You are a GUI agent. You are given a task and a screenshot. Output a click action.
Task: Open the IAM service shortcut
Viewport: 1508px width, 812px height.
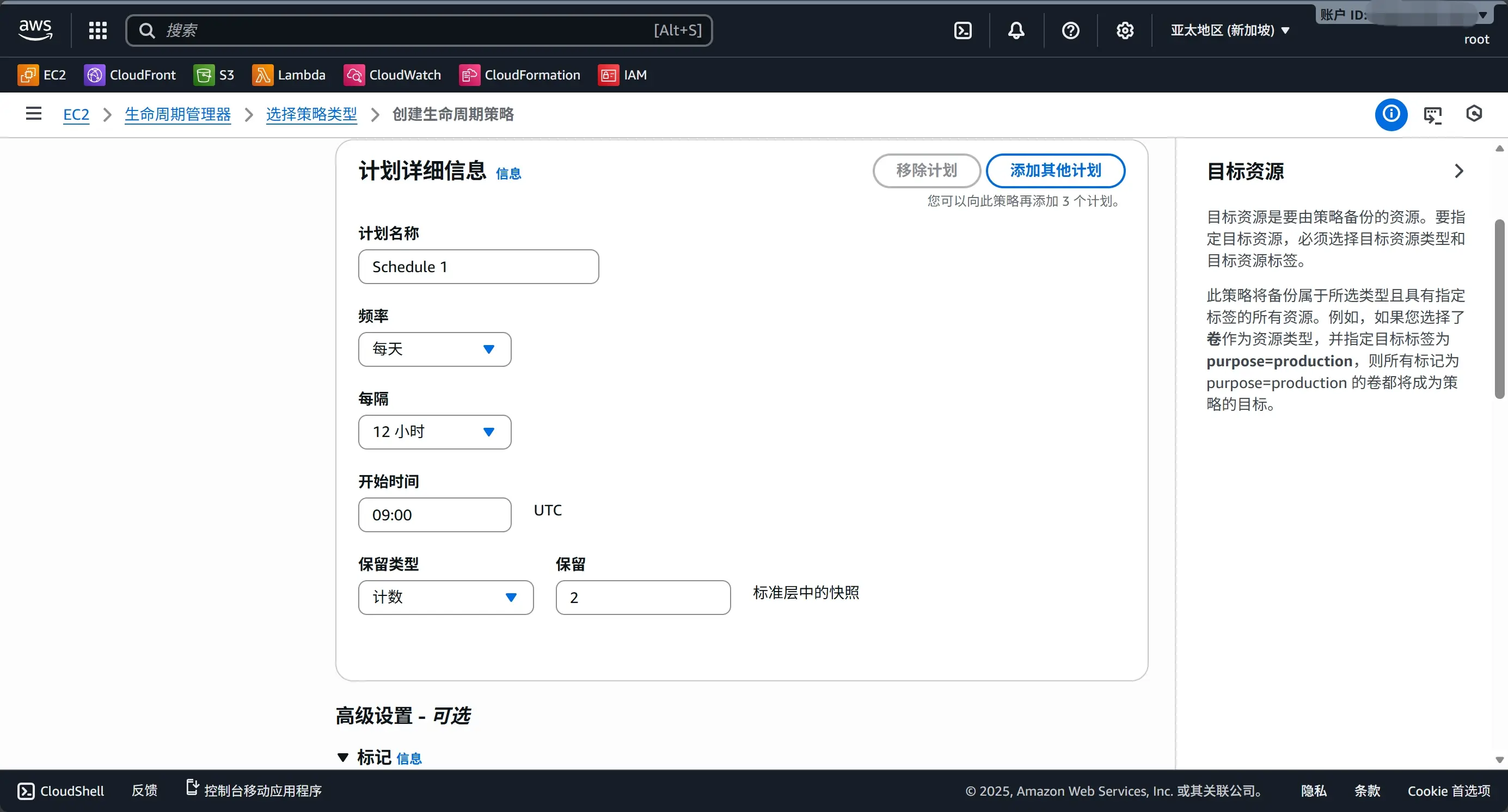(x=623, y=75)
